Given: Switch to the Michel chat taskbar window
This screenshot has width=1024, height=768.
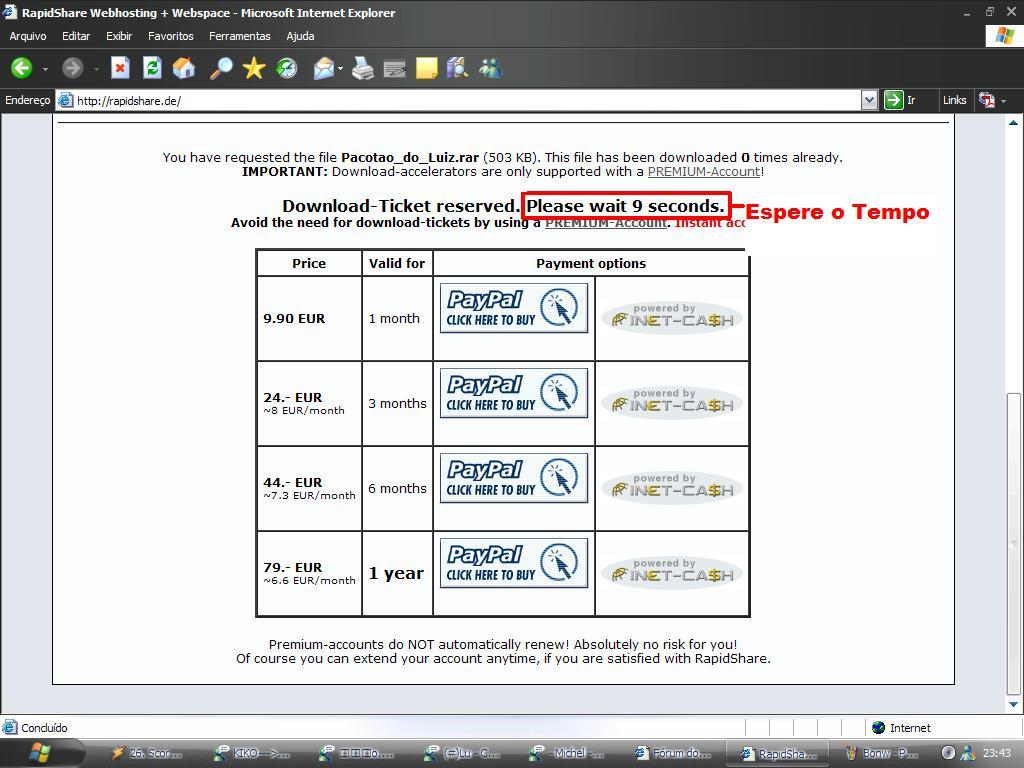Looking at the screenshot, I should [x=568, y=754].
